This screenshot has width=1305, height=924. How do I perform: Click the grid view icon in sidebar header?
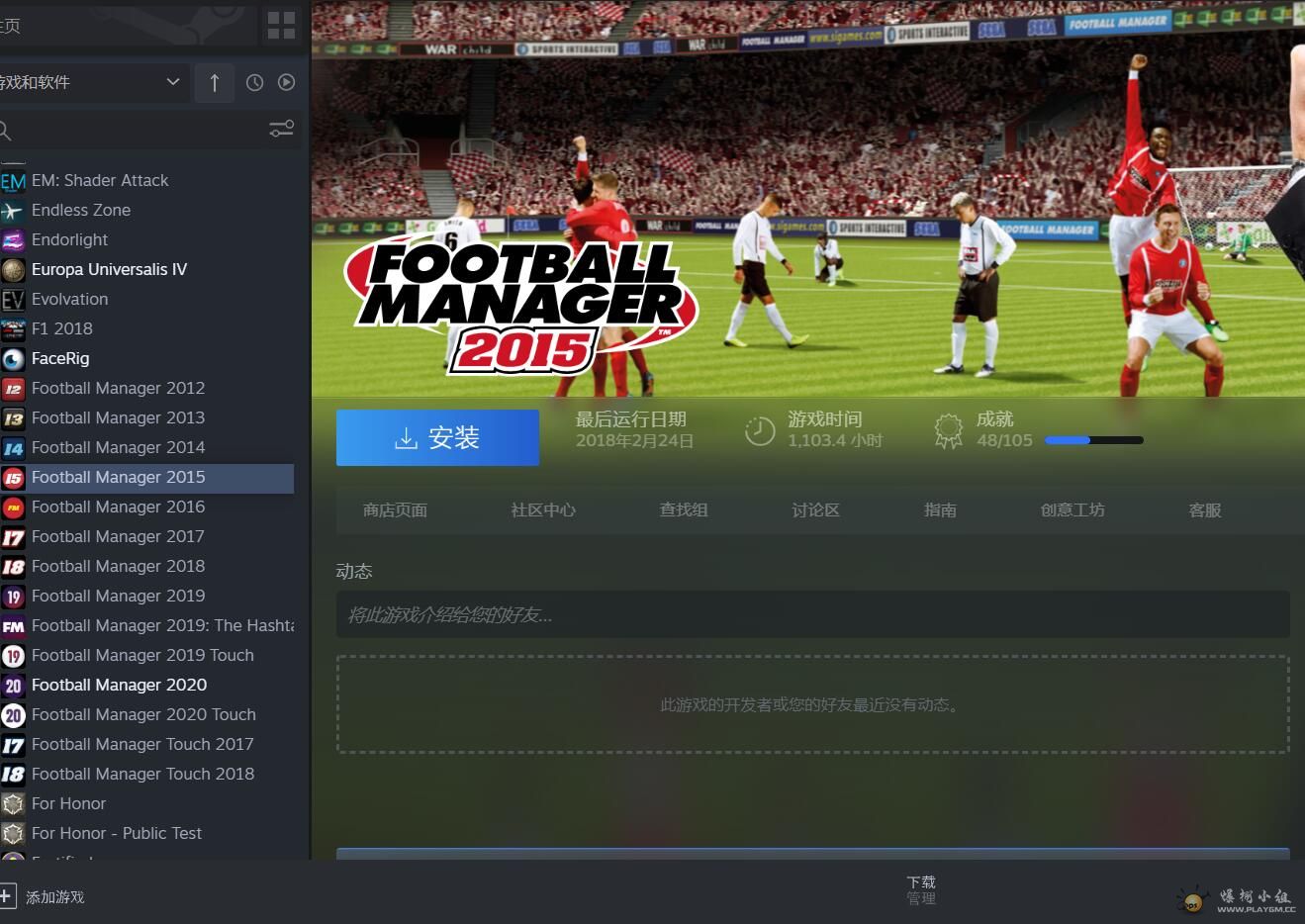tap(281, 26)
